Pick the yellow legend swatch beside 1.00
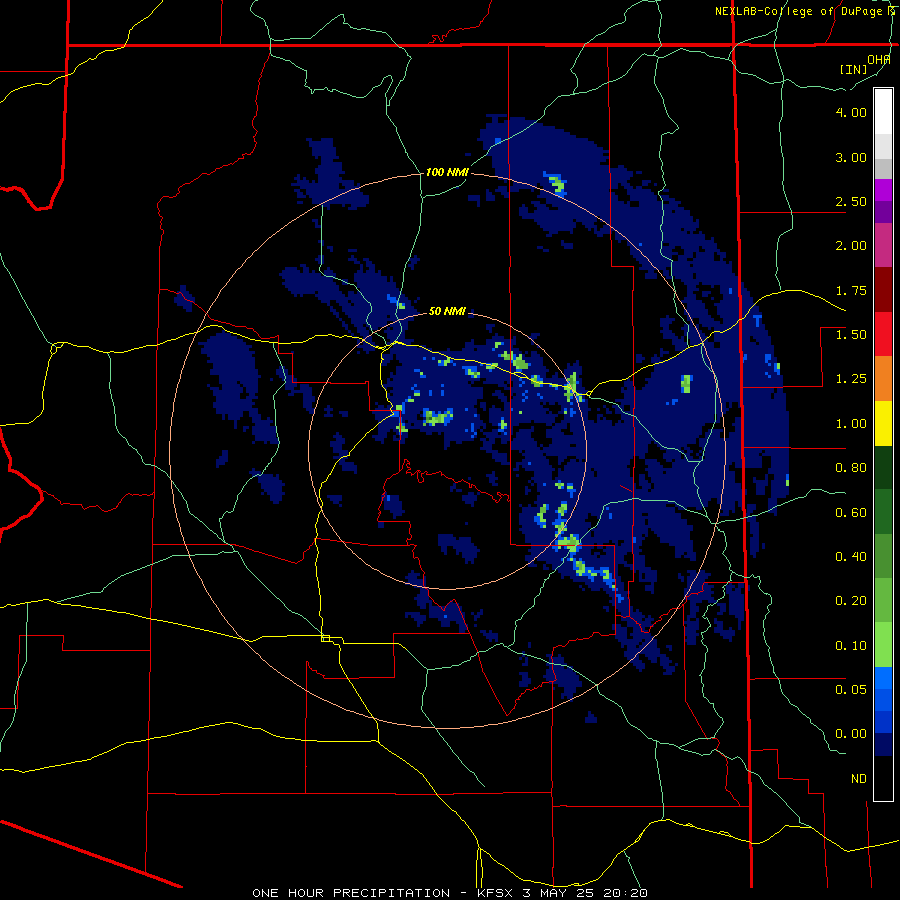Image resolution: width=900 pixels, height=900 pixels. tap(883, 424)
